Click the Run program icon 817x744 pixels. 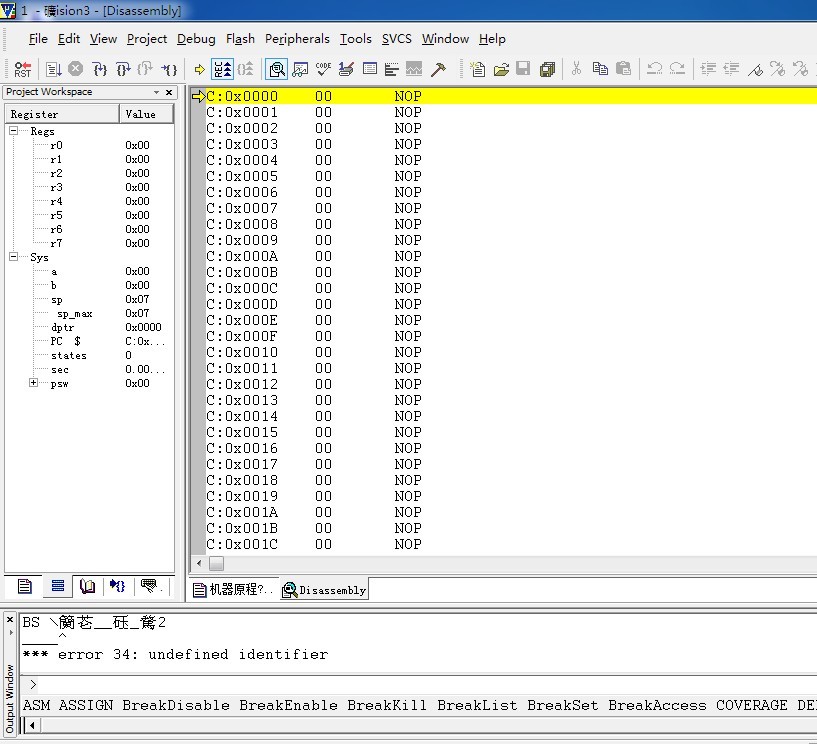point(53,69)
